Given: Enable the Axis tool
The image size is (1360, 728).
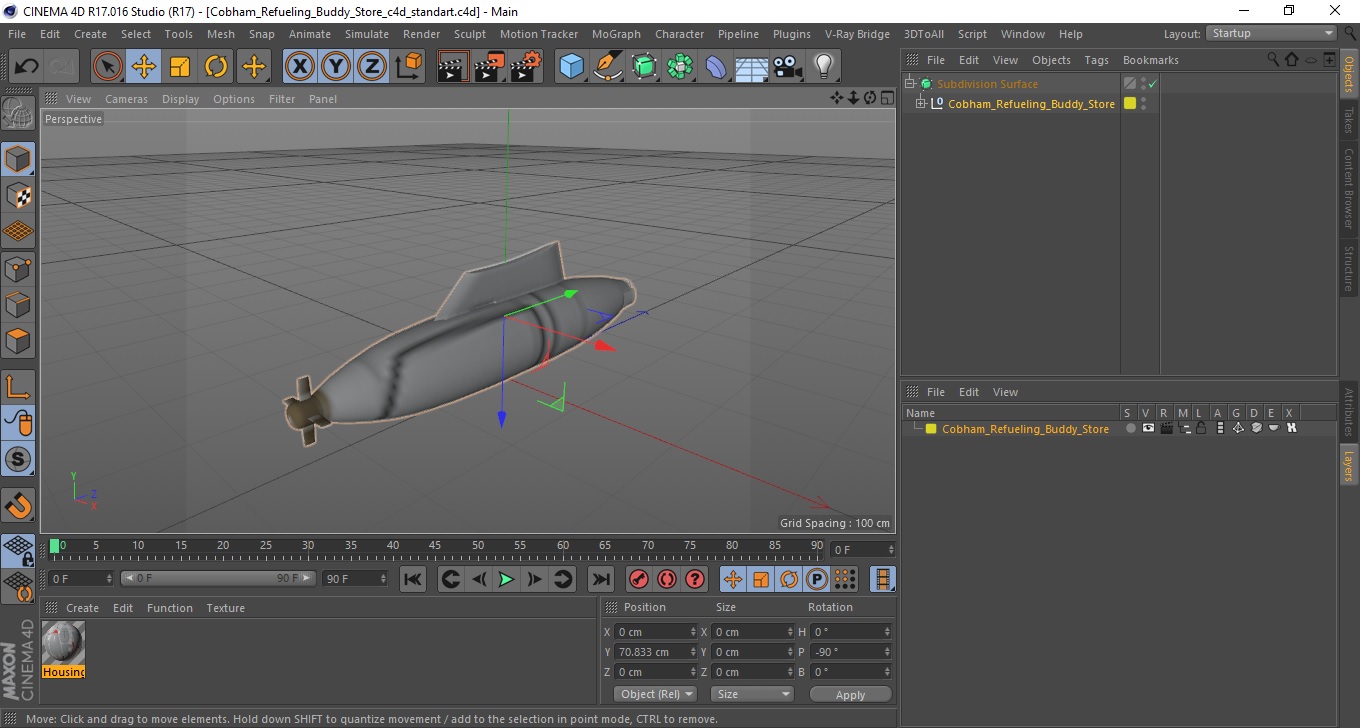Looking at the screenshot, I should [18, 386].
